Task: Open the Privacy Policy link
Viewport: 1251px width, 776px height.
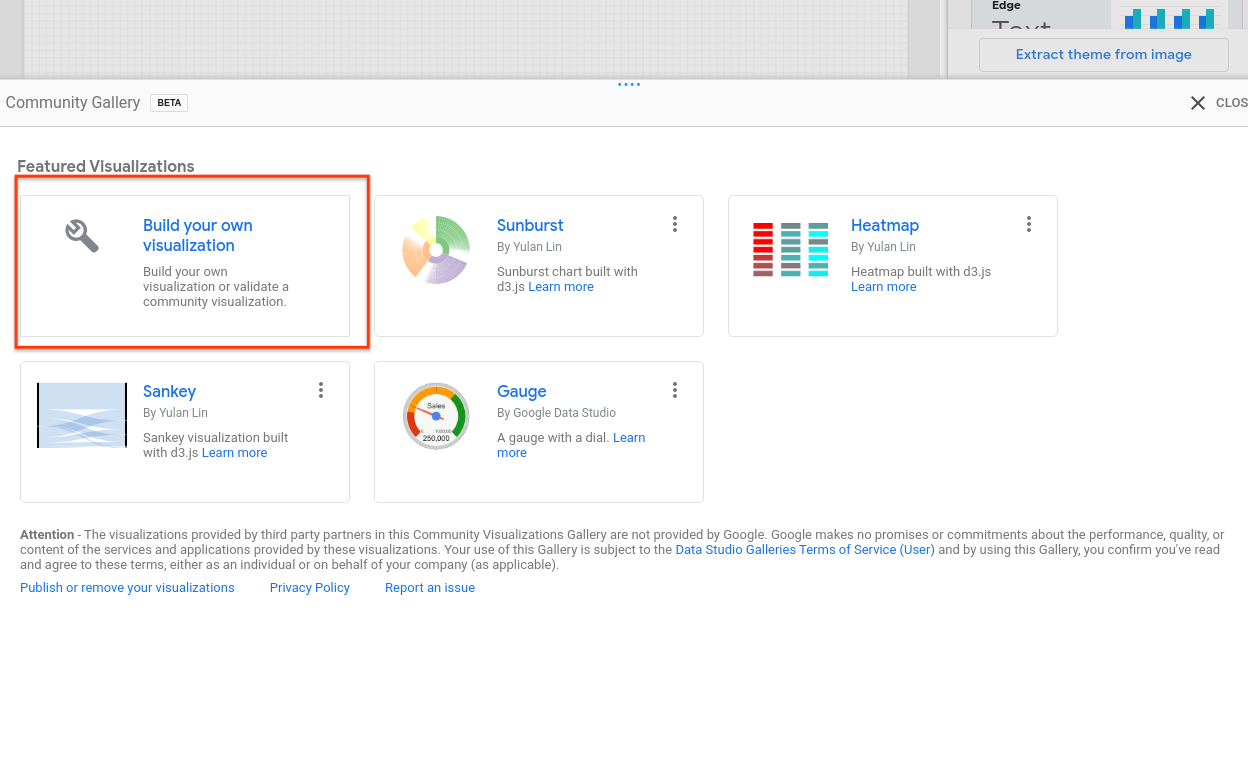Action: point(310,588)
